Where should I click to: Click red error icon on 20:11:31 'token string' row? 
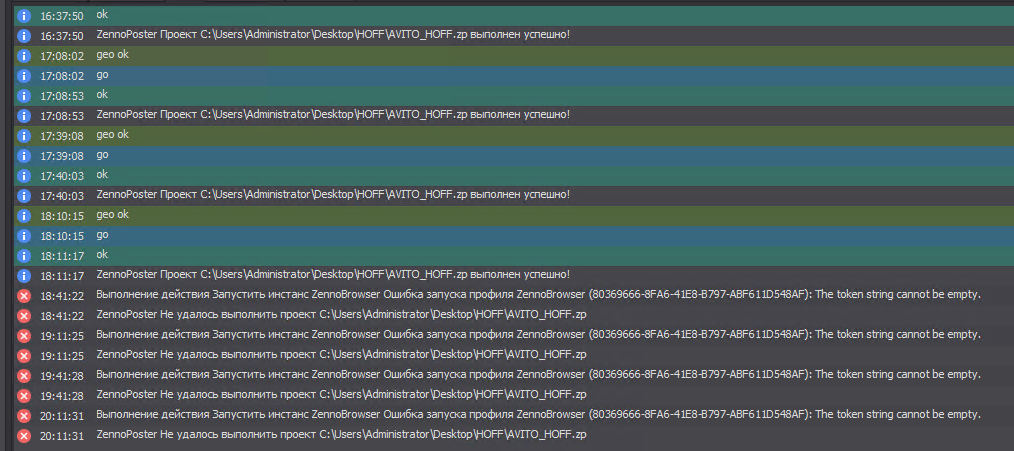(x=24, y=415)
